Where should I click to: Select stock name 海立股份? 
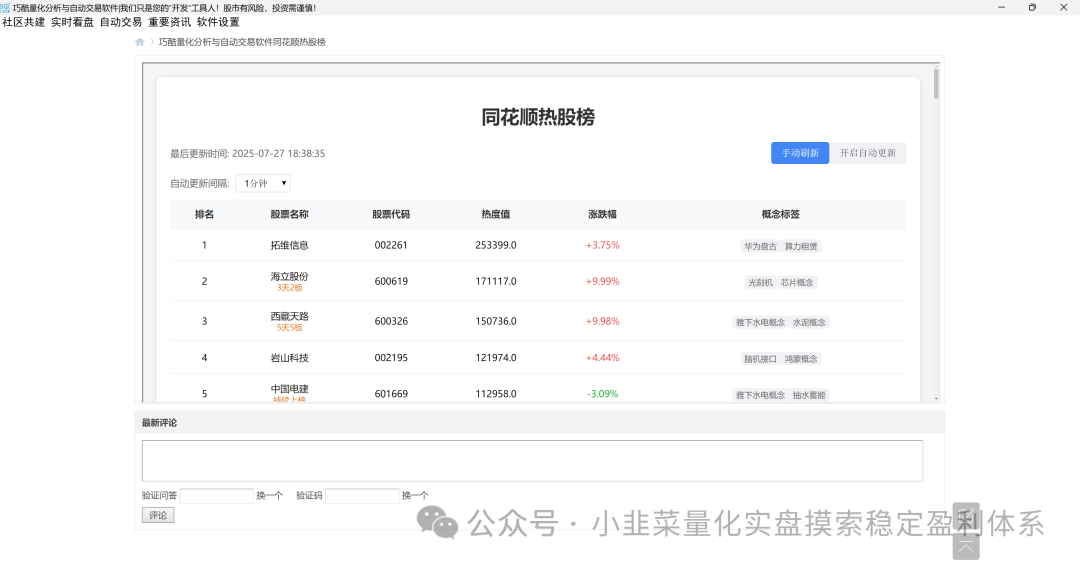(289, 276)
